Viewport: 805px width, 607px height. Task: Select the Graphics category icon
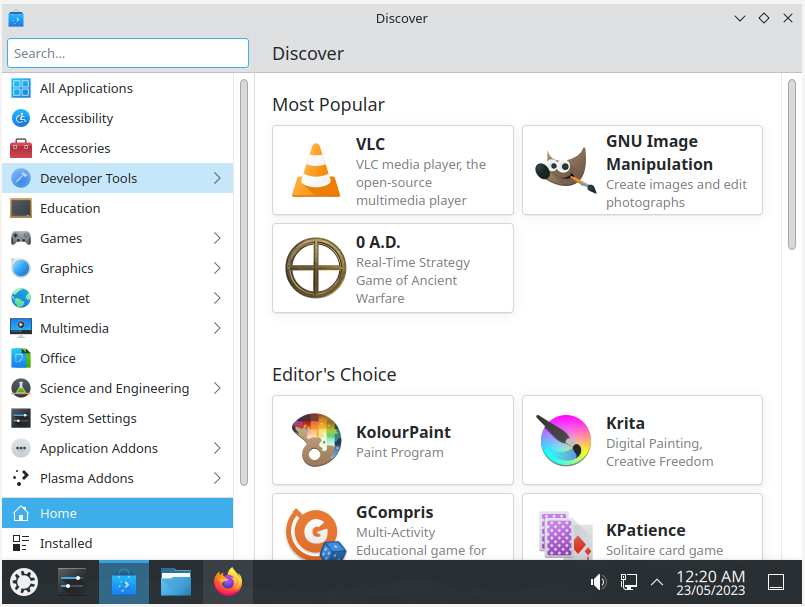[22, 268]
